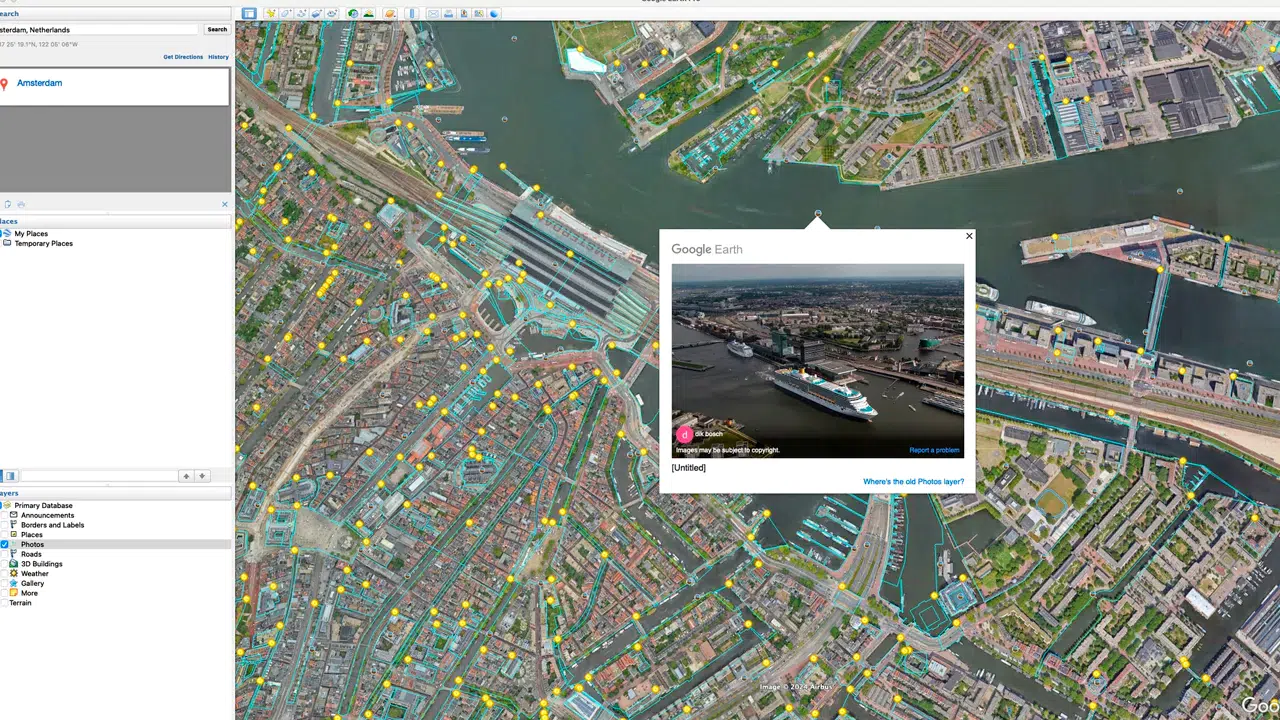Enable the 3D Buildings layer checkbox
1280x720 pixels.
coord(4,564)
